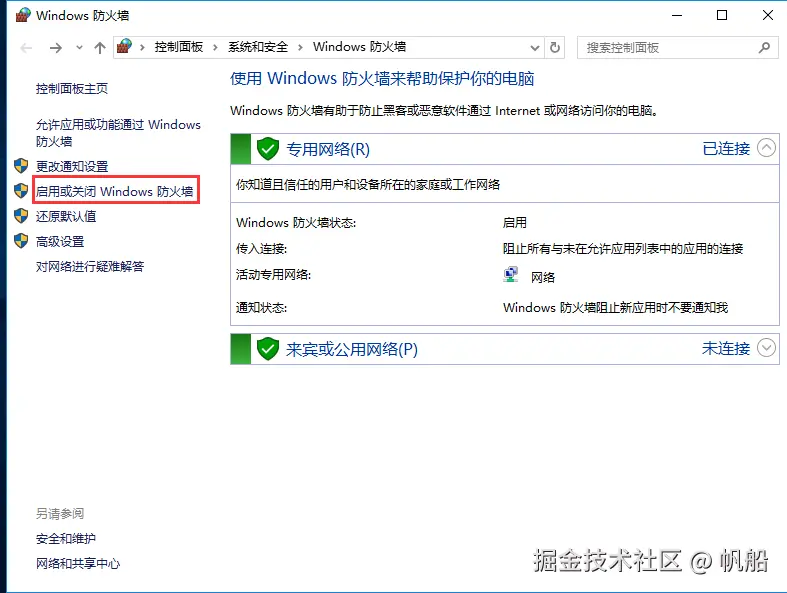Click shield icon next to 启用或关闭 Windows 防火墙
Image resolution: width=787 pixels, height=593 pixels.
[21, 190]
